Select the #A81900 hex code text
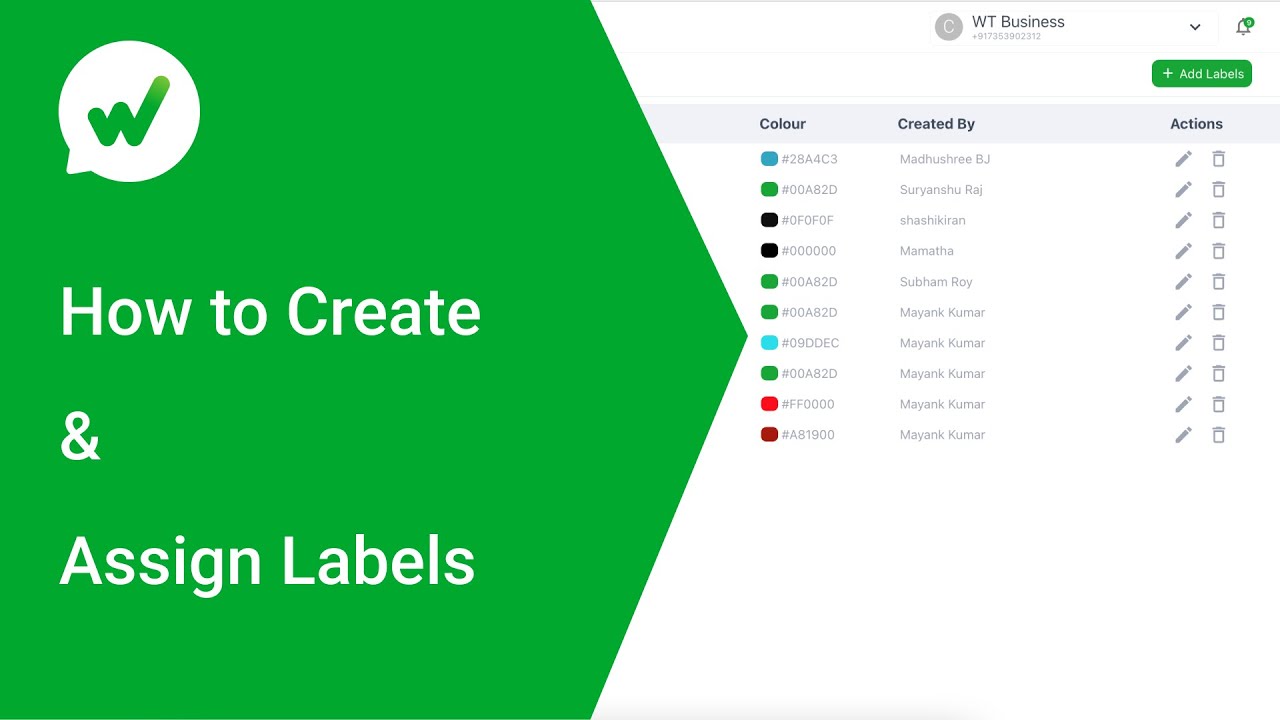 [808, 435]
